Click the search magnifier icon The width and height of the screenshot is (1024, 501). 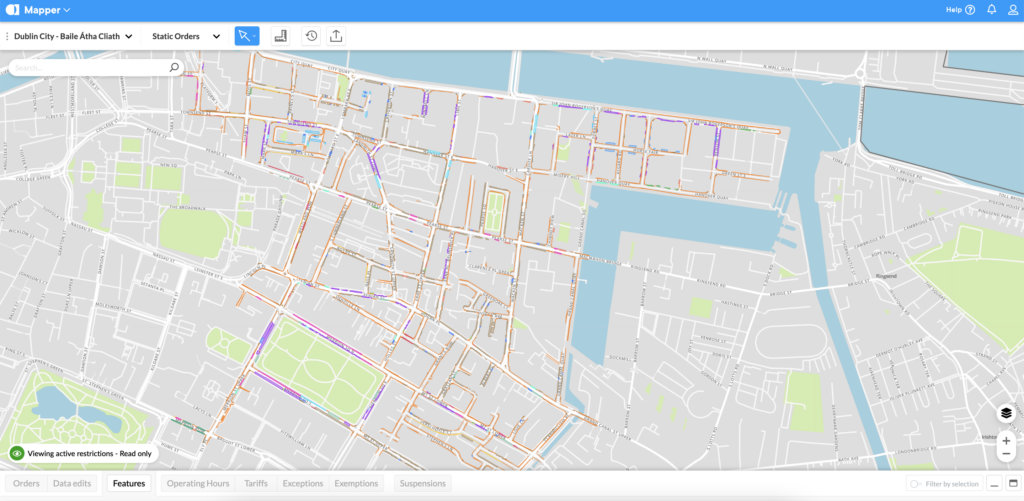coord(174,68)
